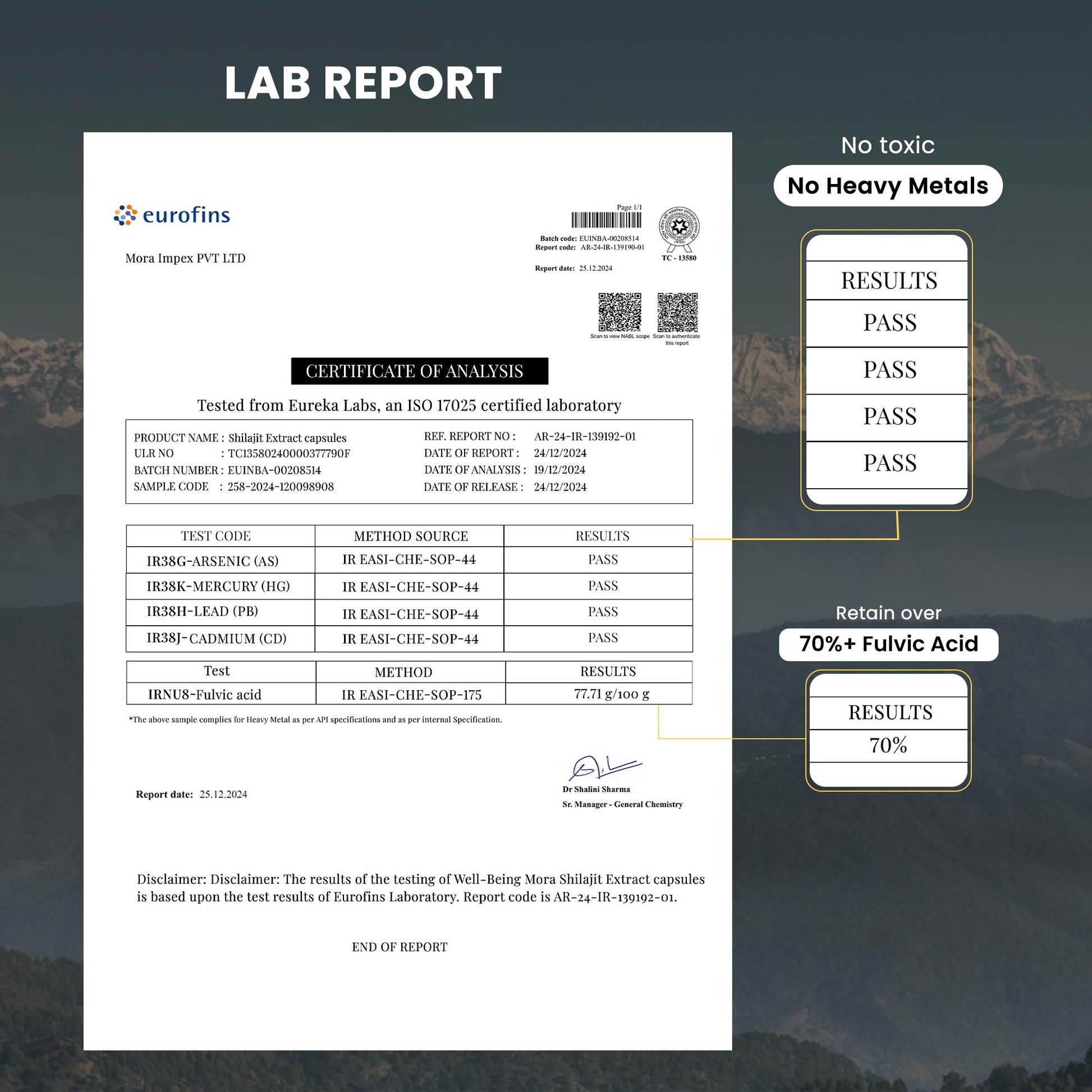Click the NABL accreditation seal TC-13580
This screenshot has width=1092, height=1092.
[x=679, y=230]
